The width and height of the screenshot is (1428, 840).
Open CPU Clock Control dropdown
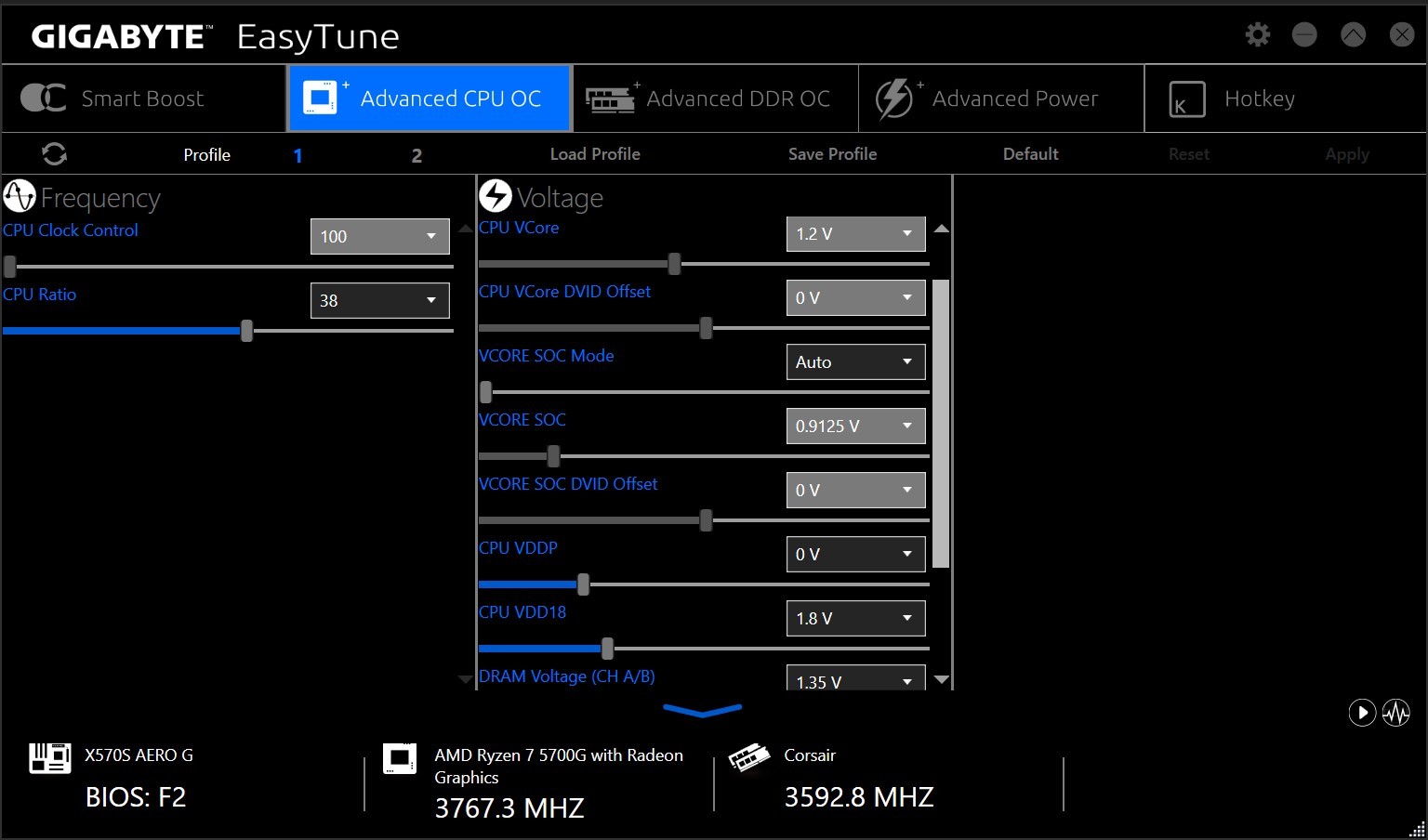(379, 236)
